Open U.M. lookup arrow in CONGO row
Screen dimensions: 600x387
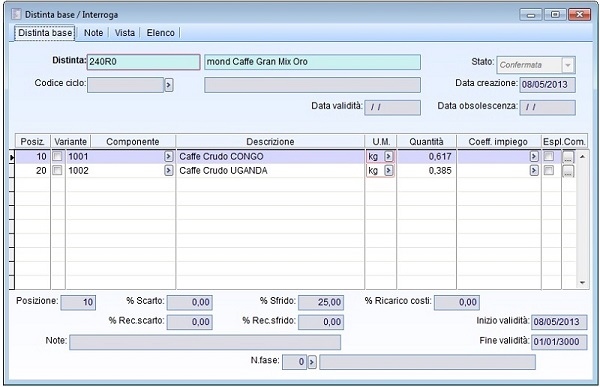388,157
